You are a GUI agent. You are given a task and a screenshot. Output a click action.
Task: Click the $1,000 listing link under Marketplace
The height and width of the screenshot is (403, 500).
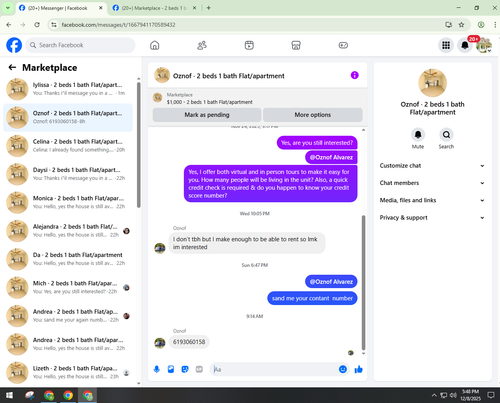tap(209, 102)
